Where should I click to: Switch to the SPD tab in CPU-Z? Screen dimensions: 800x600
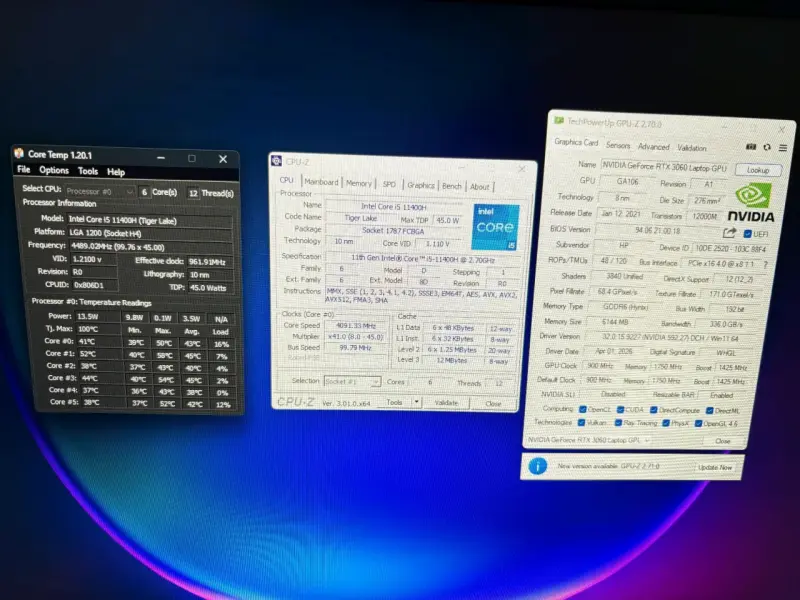pyautogui.click(x=389, y=184)
